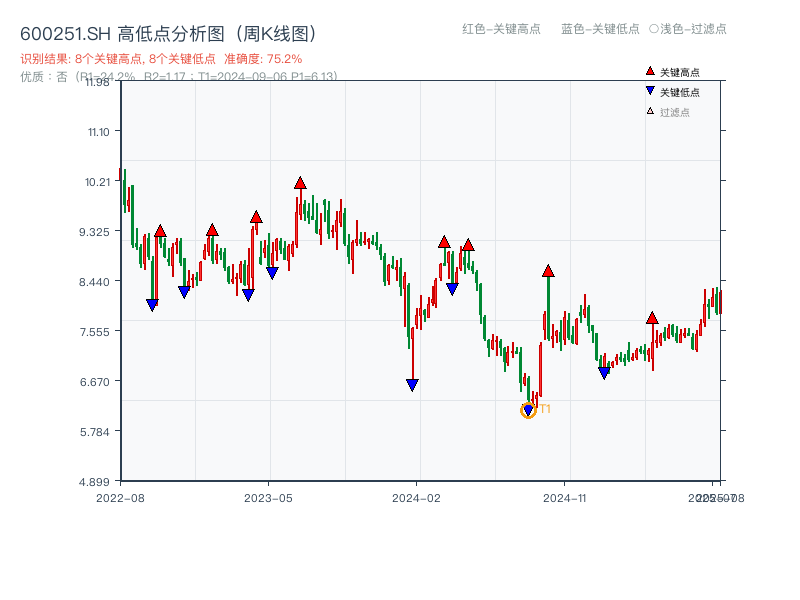This screenshot has width=800, height=600.
Task: Click the 11.10 price axis label
Action: tap(97, 132)
